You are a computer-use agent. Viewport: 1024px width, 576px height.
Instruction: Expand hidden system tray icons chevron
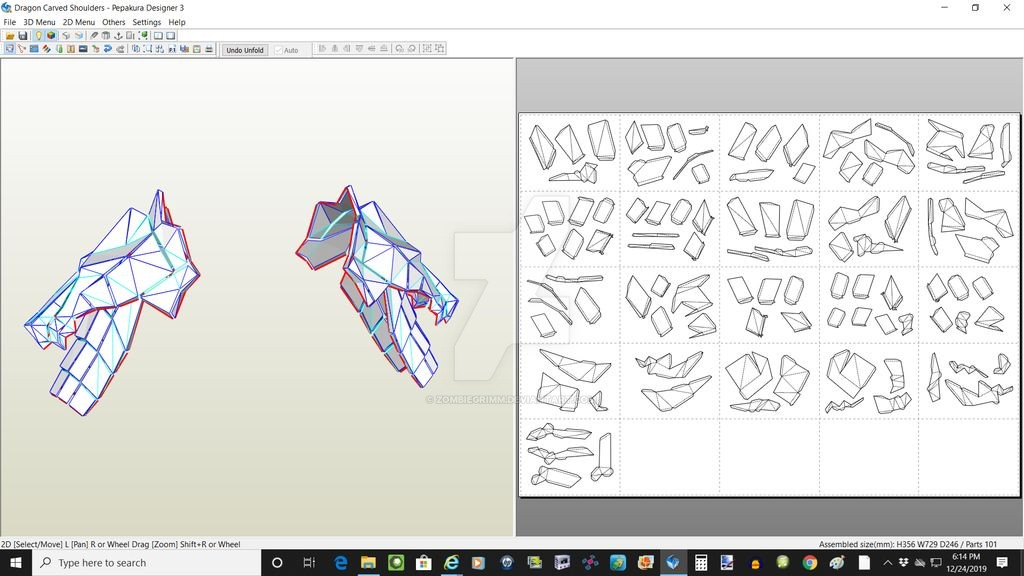(888, 563)
